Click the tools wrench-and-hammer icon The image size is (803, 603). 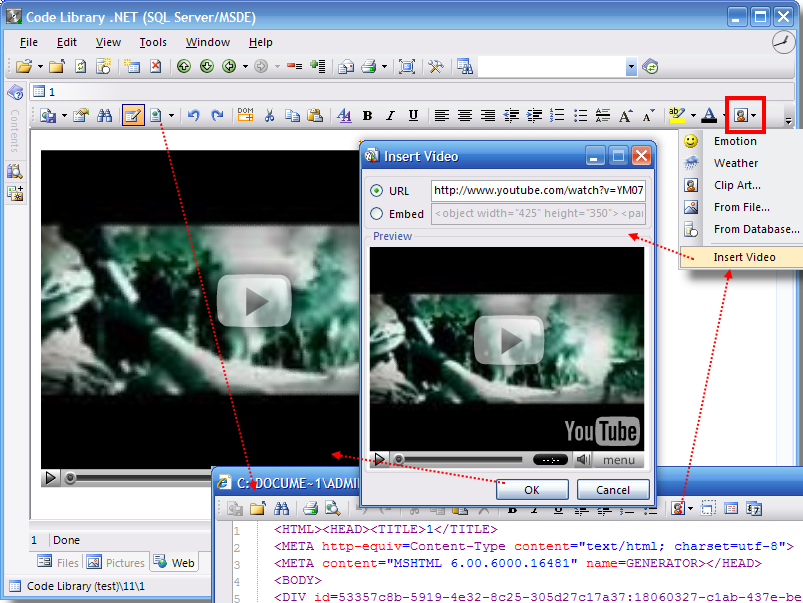436,67
